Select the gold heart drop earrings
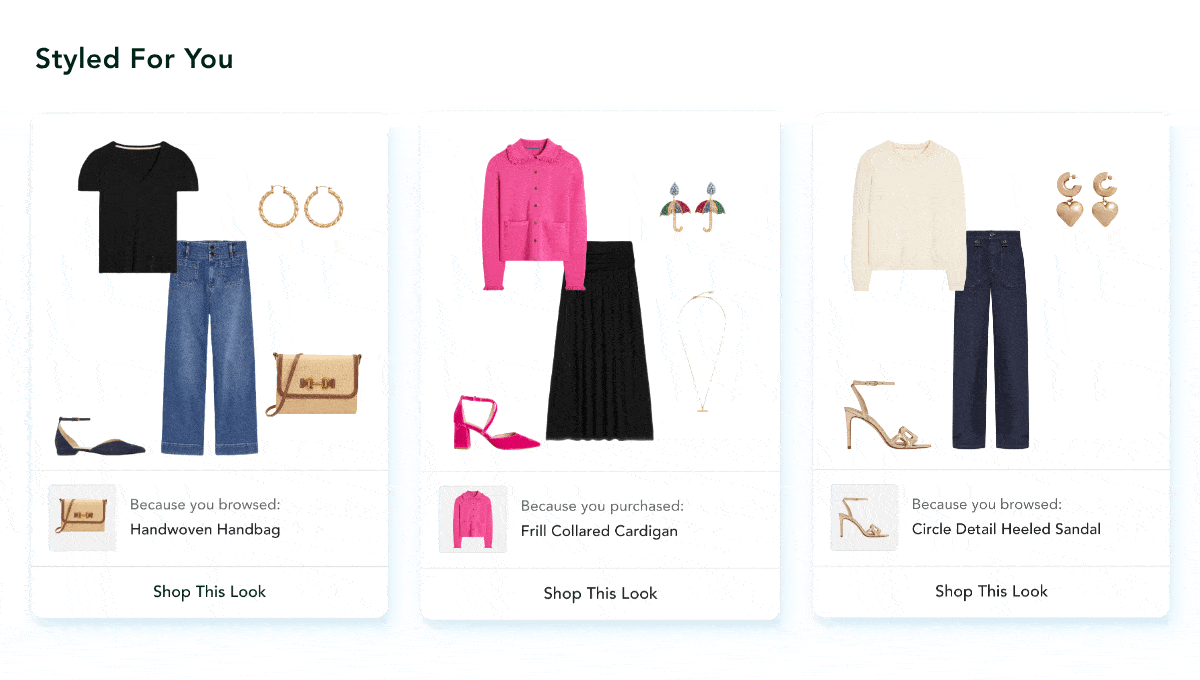1200x680 pixels. click(x=1088, y=199)
